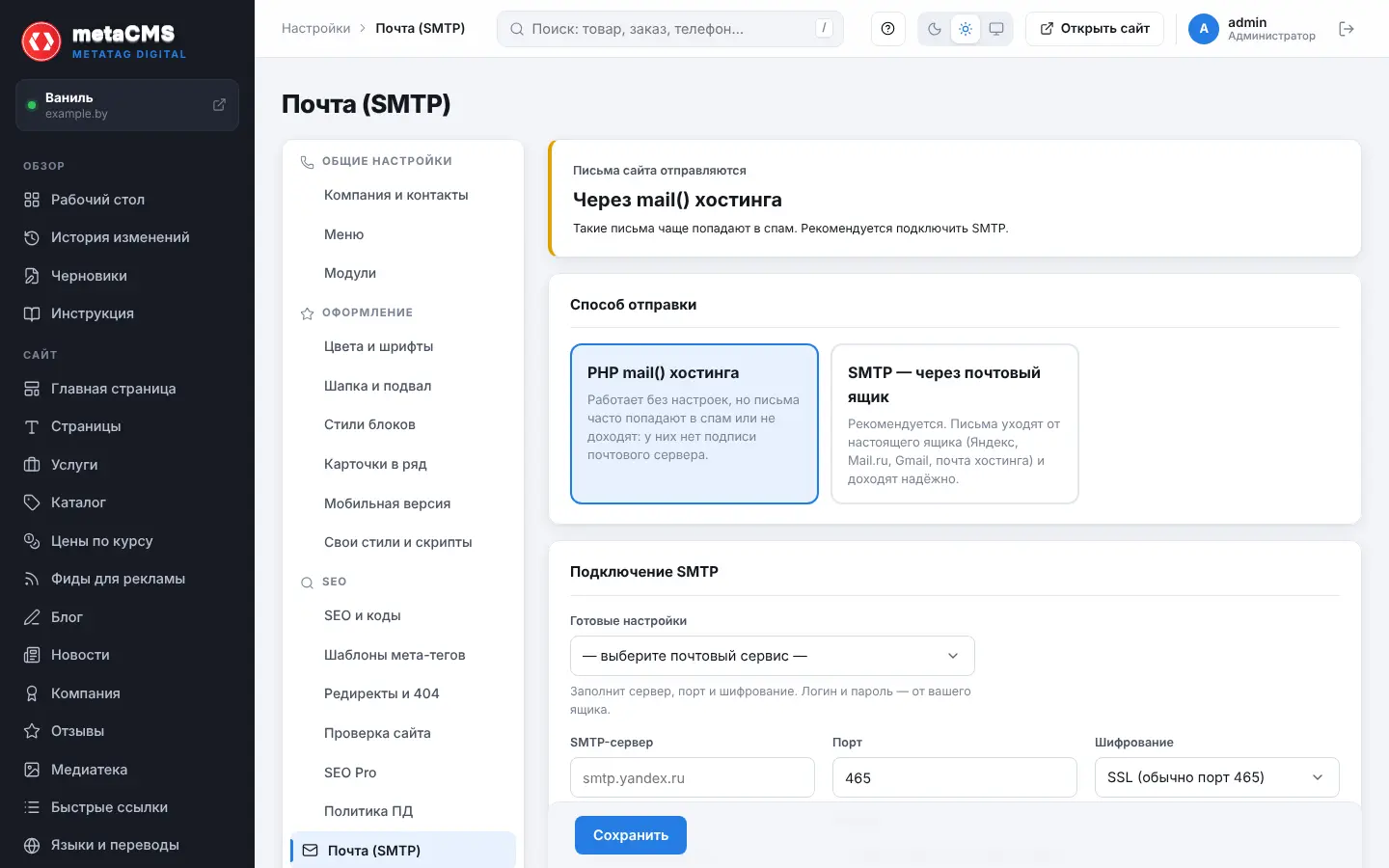Select Почта (SMTP) settings item

coord(403,851)
